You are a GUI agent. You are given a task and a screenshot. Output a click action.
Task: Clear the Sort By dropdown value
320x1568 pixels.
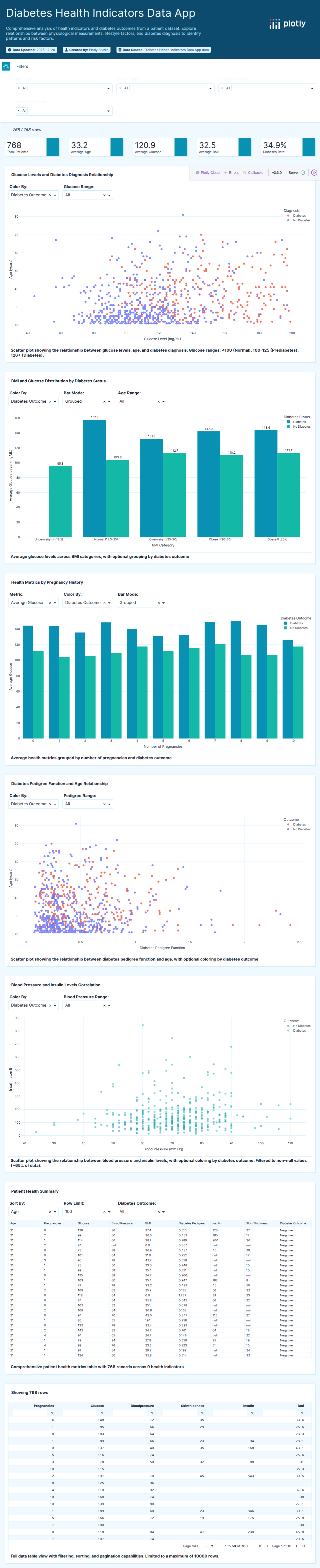(50, 1211)
